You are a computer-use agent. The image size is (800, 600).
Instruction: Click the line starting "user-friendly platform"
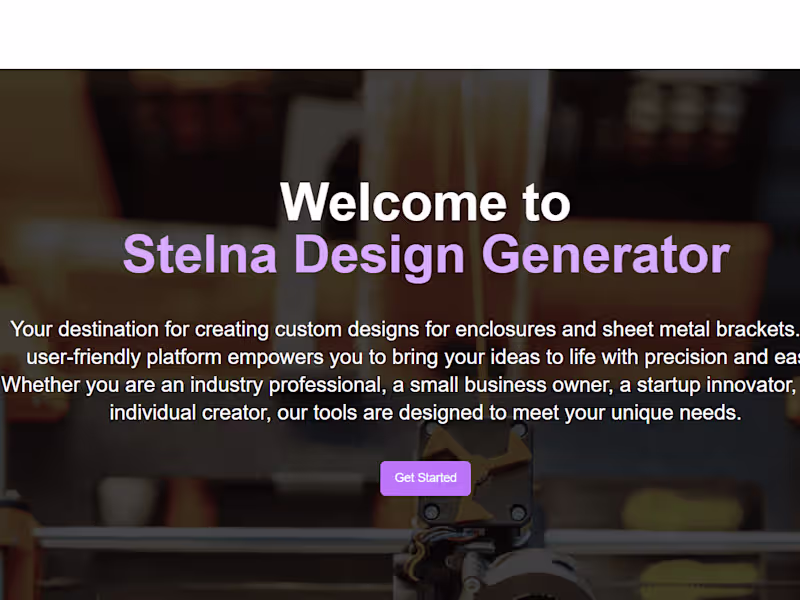(400, 357)
